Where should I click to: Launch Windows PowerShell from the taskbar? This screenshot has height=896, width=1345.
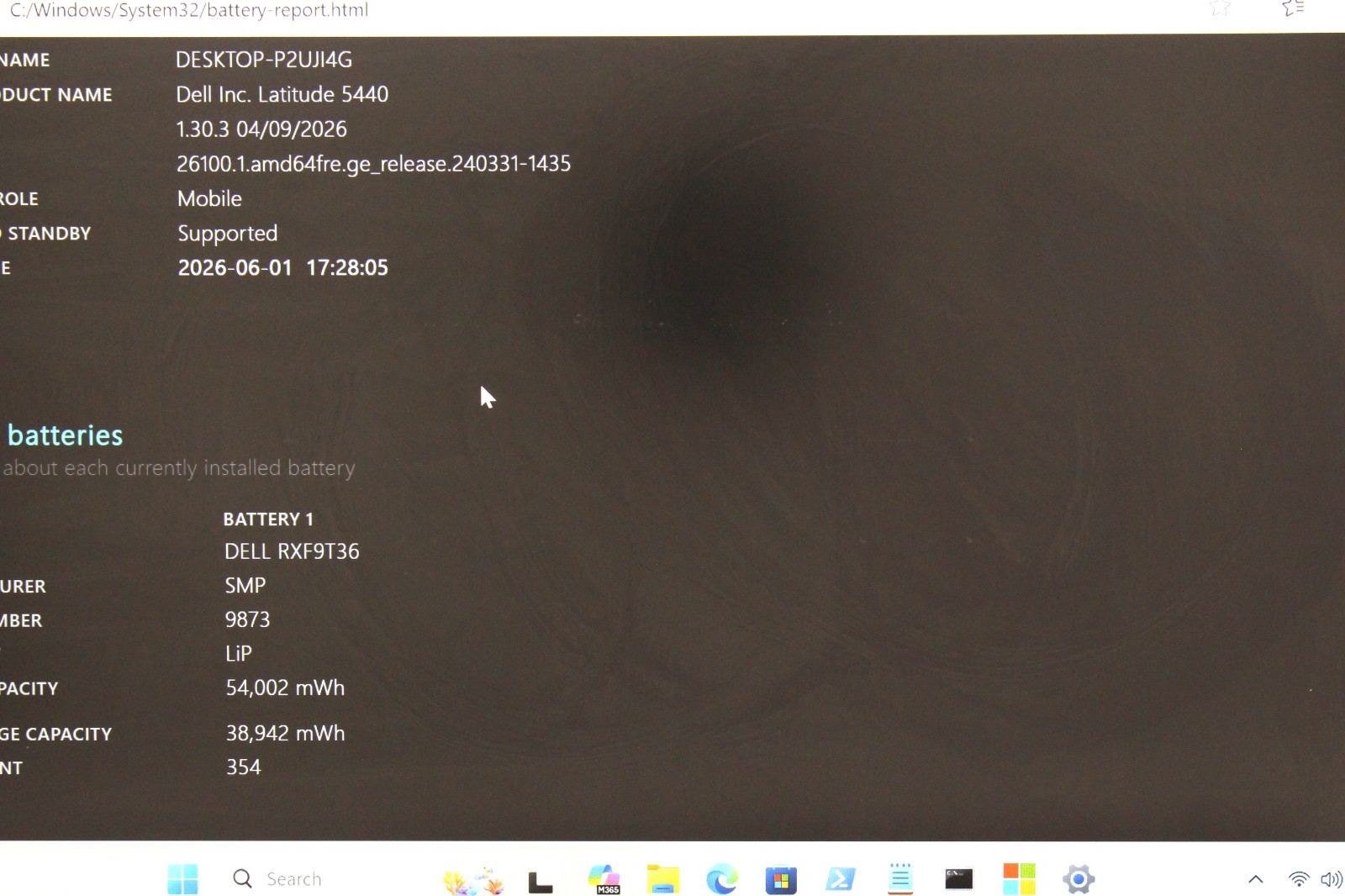841,879
